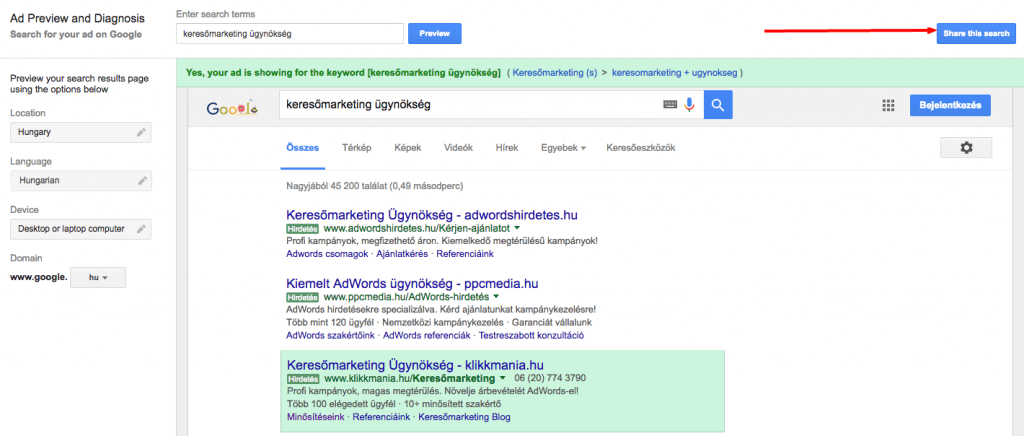The width and height of the screenshot is (1024, 436).
Task: Click the voice search microphone icon
Action: click(x=689, y=104)
